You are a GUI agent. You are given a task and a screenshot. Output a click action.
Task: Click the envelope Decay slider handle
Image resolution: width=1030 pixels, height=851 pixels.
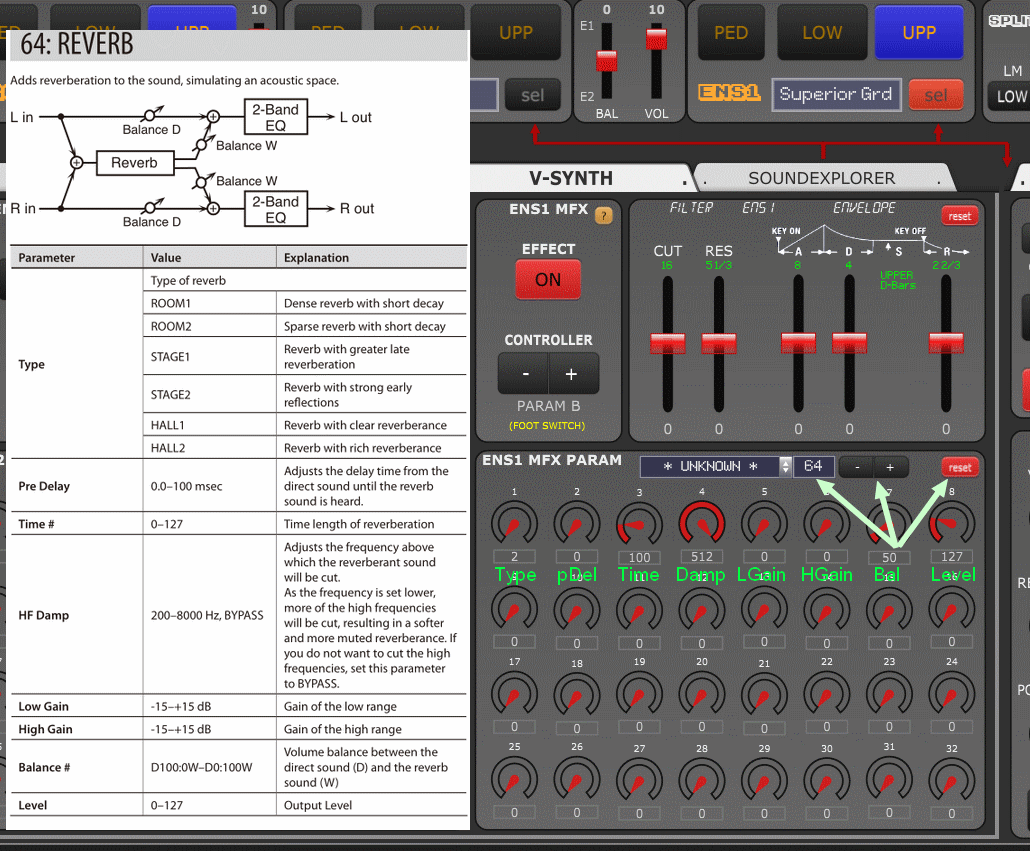pos(849,343)
